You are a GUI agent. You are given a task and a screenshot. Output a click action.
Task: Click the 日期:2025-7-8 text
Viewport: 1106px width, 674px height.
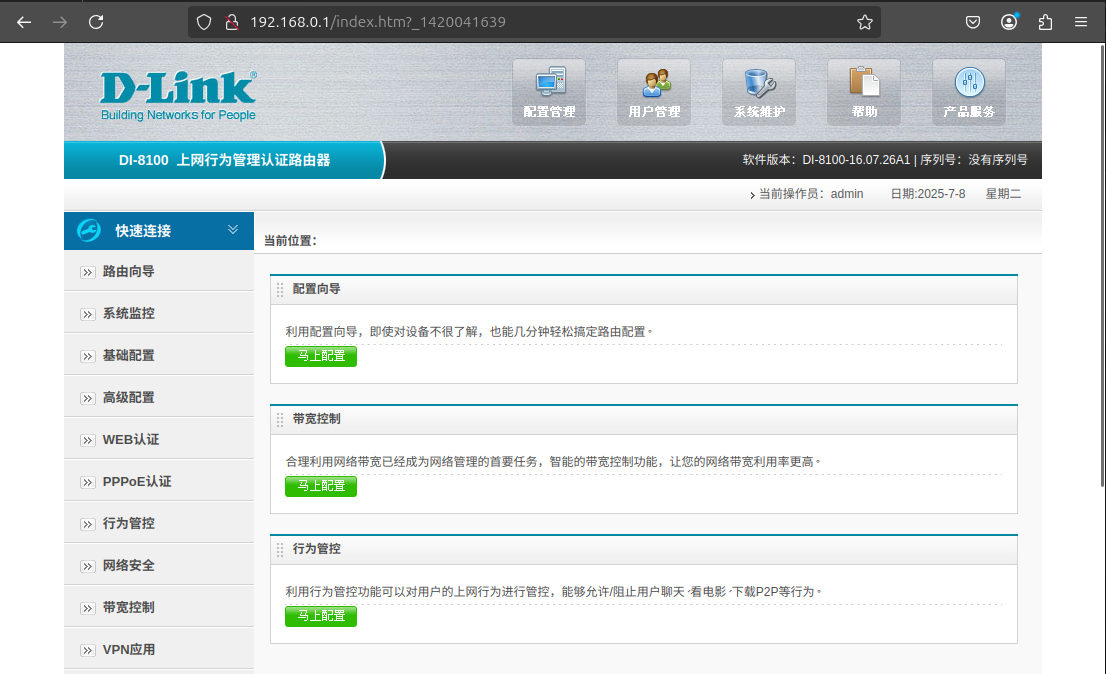coord(928,194)
